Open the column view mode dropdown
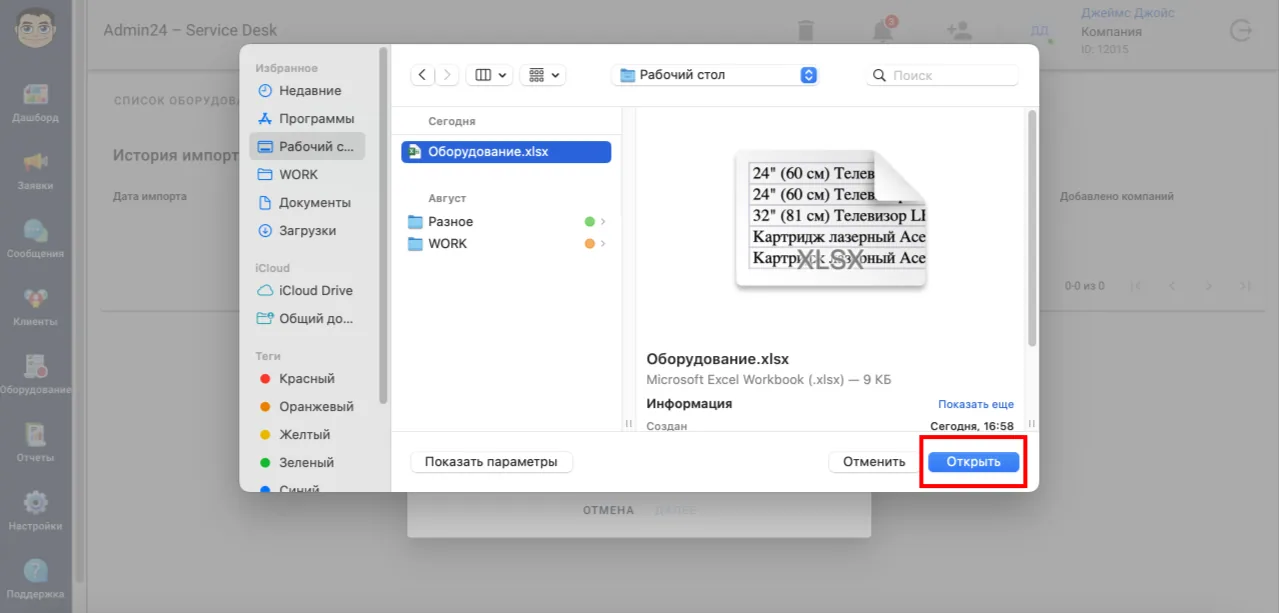 (491, 75)
